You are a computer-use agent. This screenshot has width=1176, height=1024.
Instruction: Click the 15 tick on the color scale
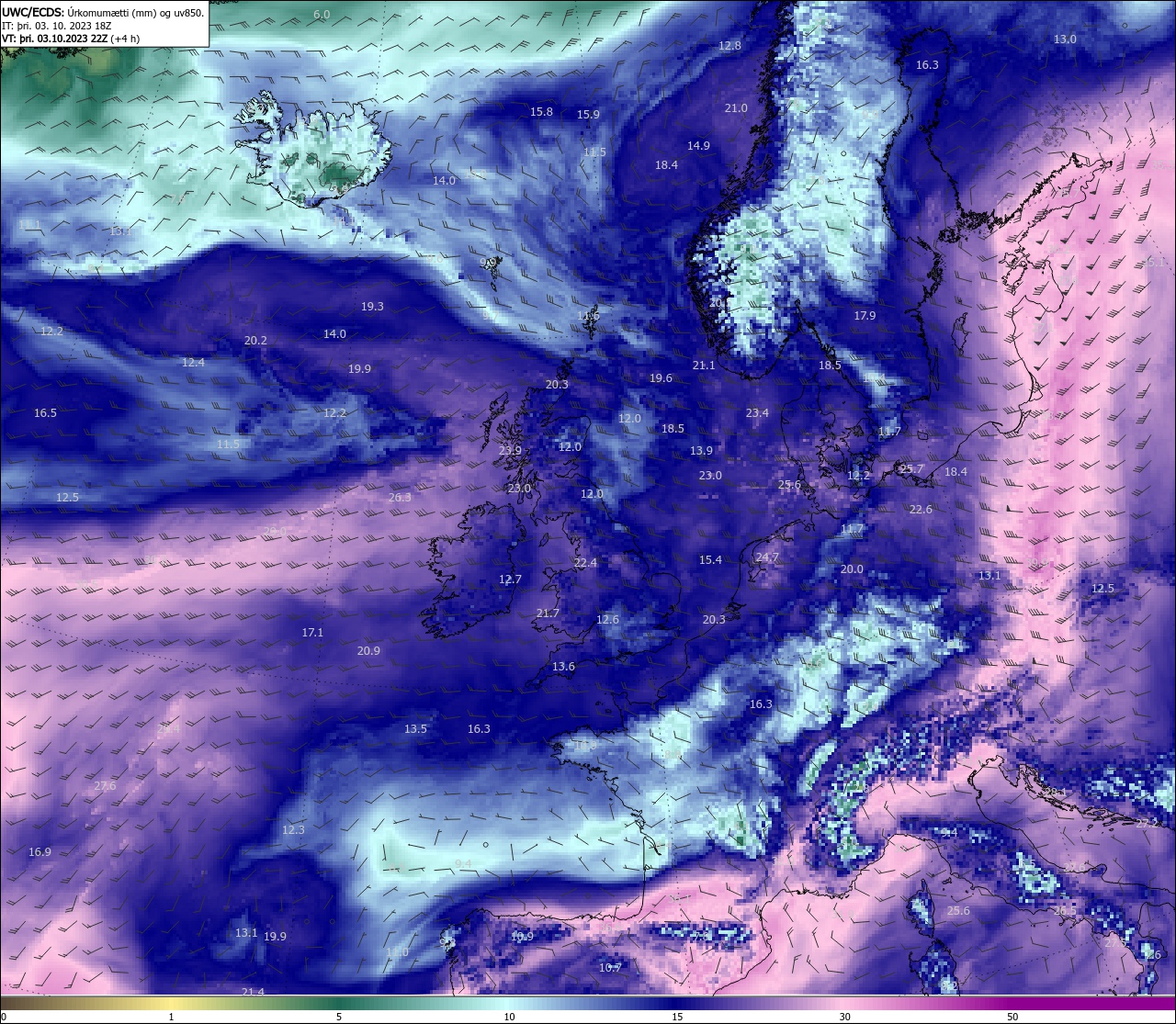(676, 1017)
